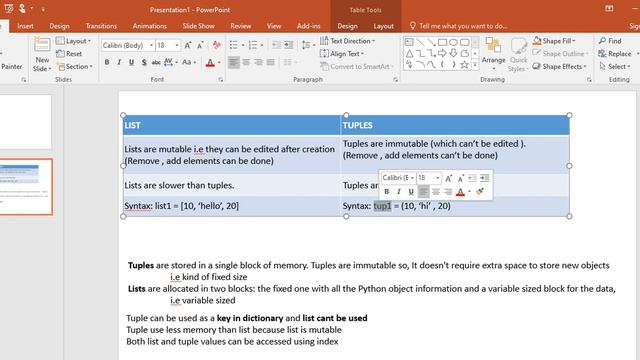640x360 pixels.
Task: Open Align Text menu
Action: (x=342, y=54)
